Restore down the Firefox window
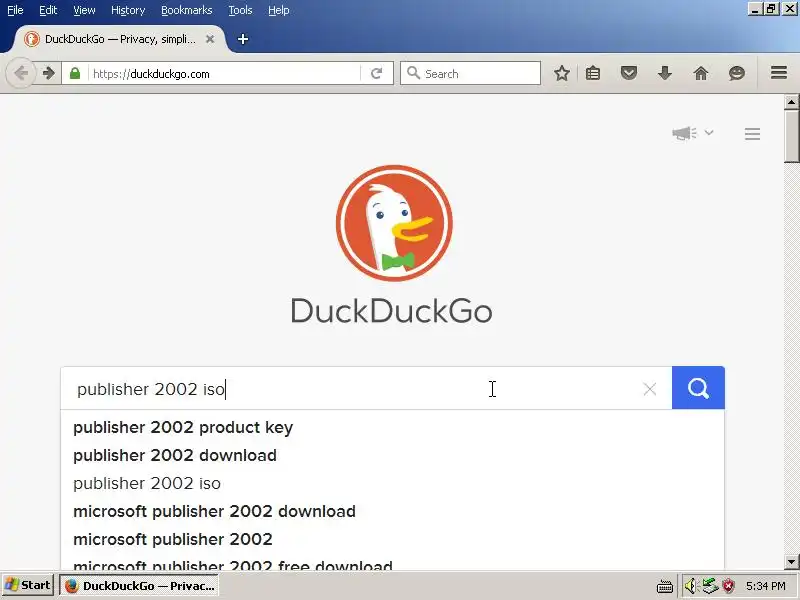This screenshot has height=600, width=800. (x=771, y=9)
